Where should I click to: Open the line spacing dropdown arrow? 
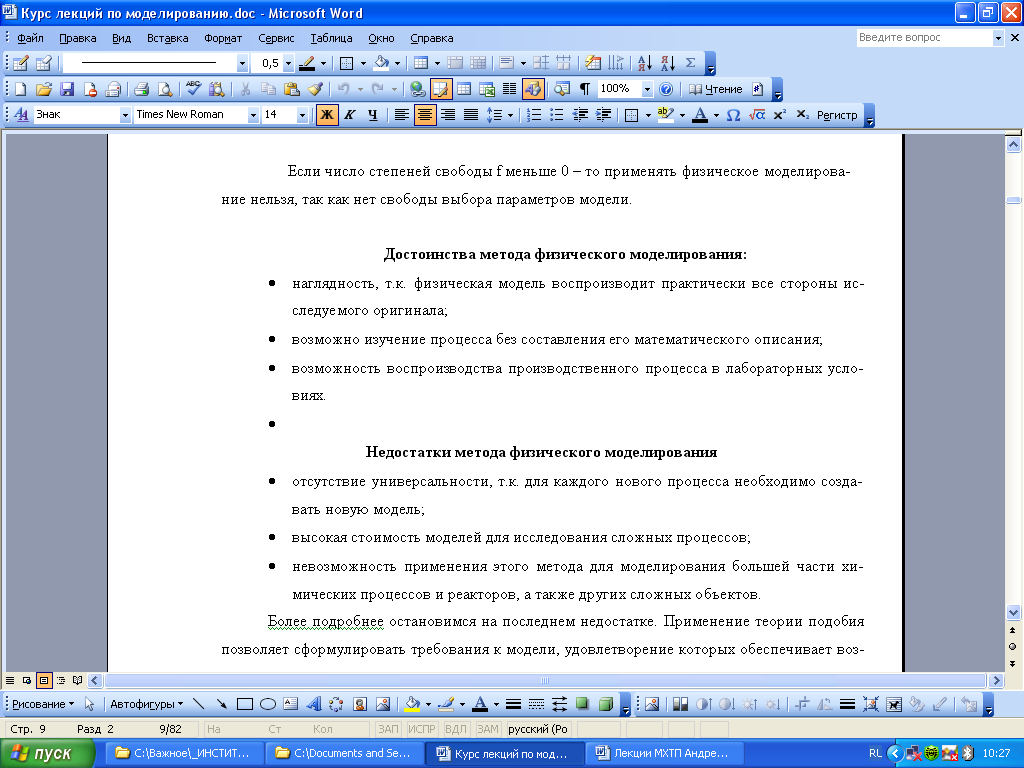[x=510, y=115]
